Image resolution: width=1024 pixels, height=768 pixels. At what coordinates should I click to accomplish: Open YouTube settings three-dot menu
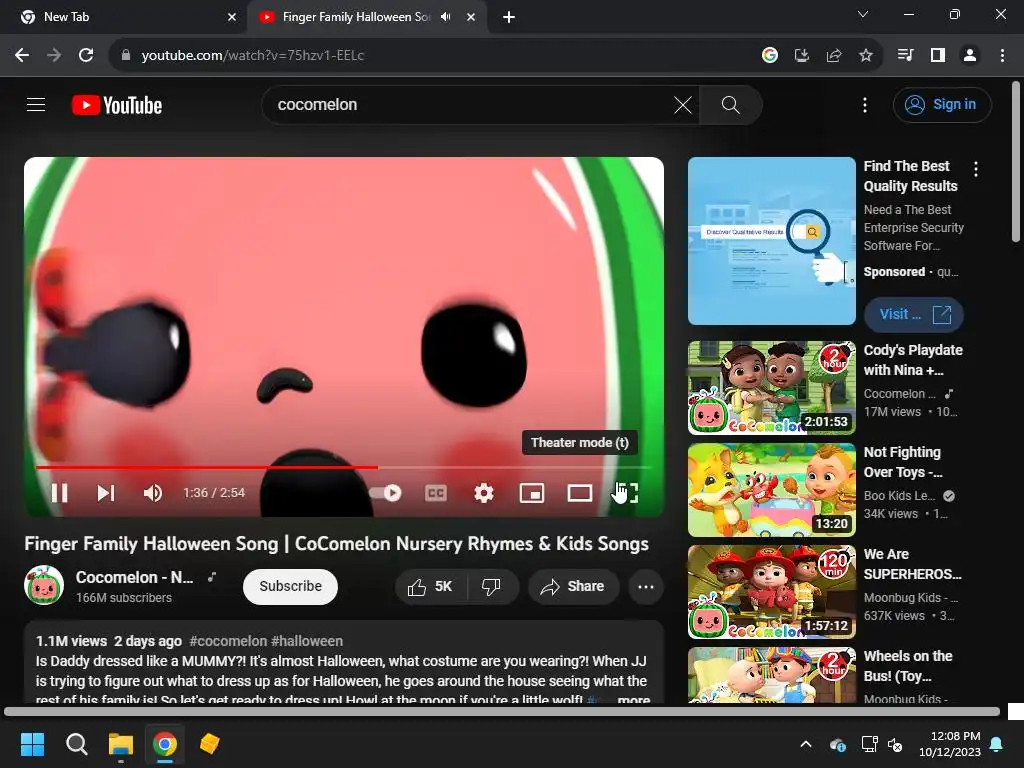pos(865,104)
